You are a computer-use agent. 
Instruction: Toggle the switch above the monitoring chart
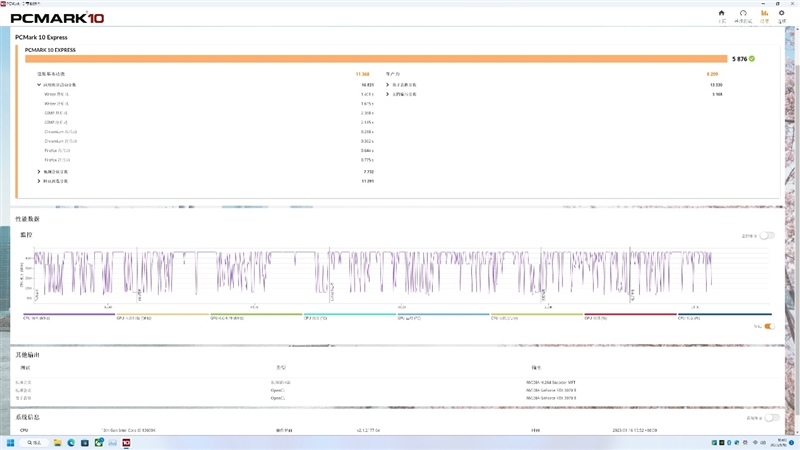767,235
